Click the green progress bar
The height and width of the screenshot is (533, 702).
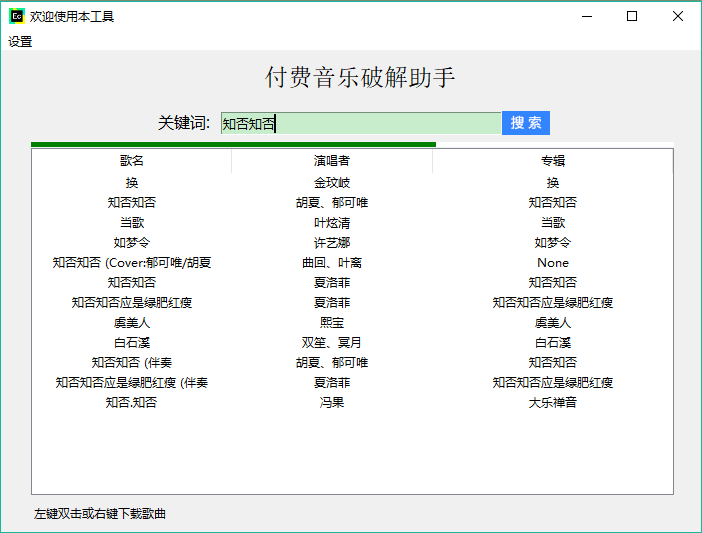pyautogui.click(x=233, y=145)
